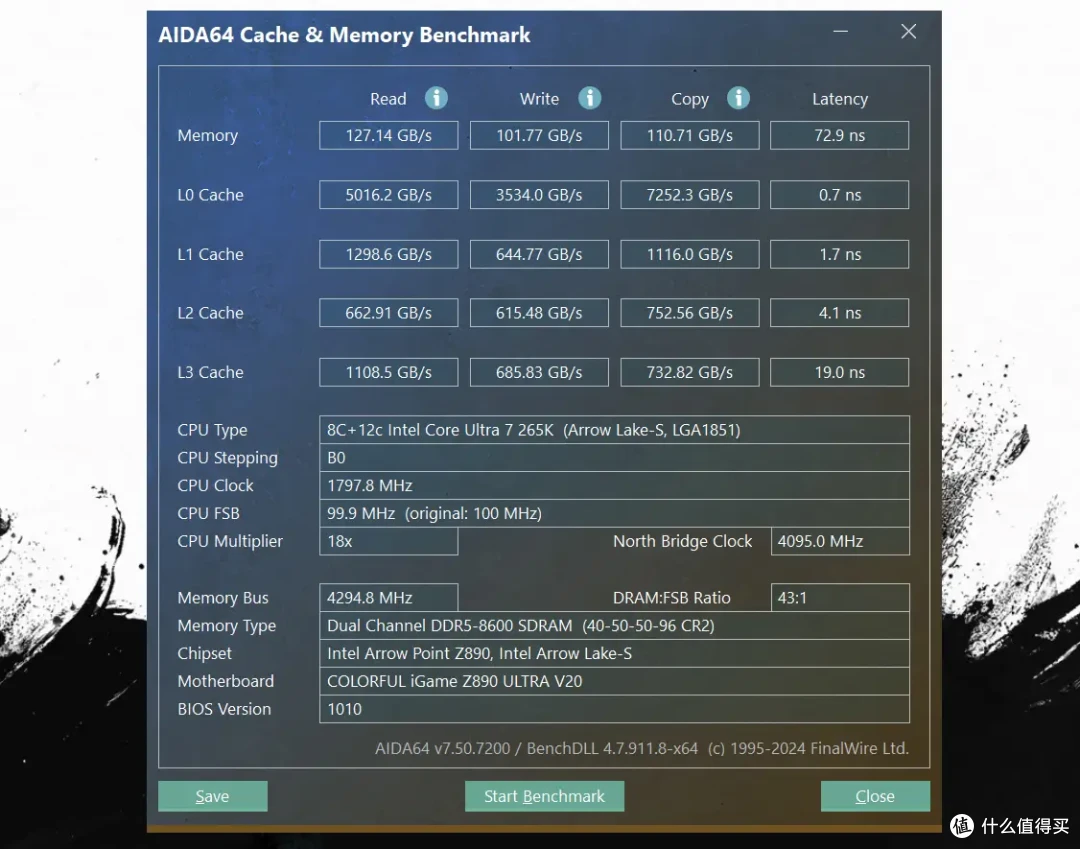Viewport: 1080px width, 849px height.
Task: Select L3 Cache Latency 19.0 ns
Action: pos(840,373)
